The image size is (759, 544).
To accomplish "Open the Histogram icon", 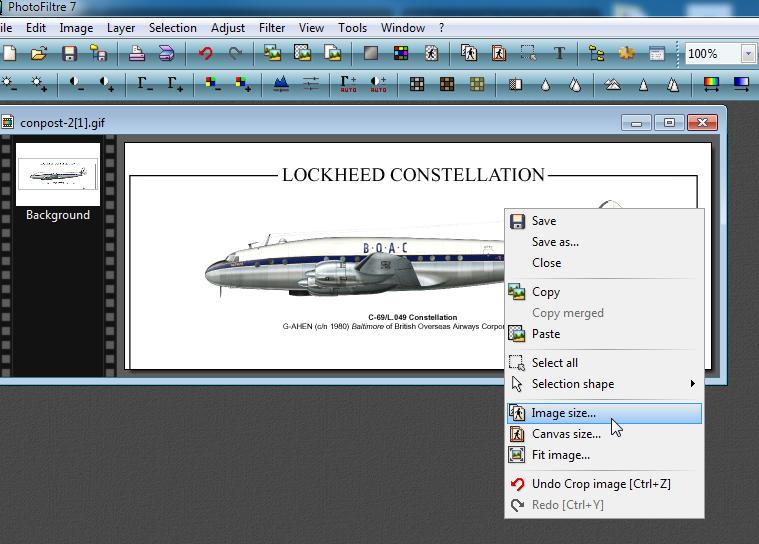I will [x=281, y=84].
